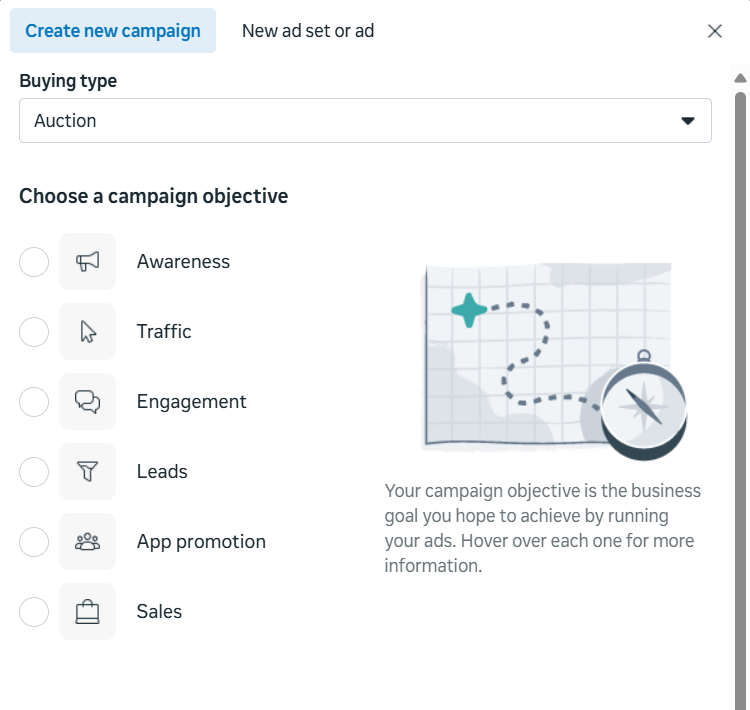The image size is (750, 710).
Task: Click the Leads funnel icon
Action: [88, 472]
